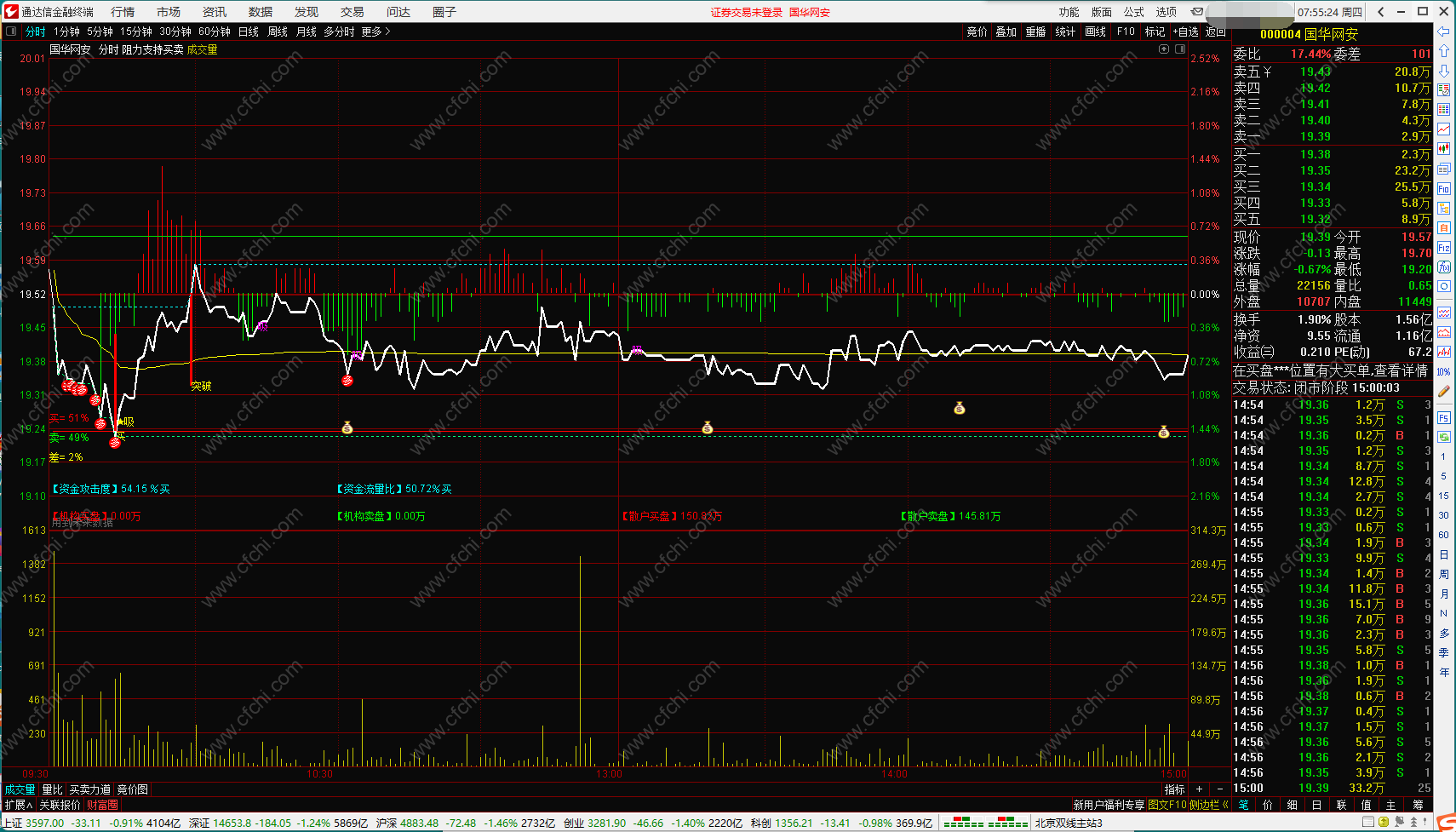
Task: Click the blue down-arrow sidebar icon
Action: point(1444,71)
